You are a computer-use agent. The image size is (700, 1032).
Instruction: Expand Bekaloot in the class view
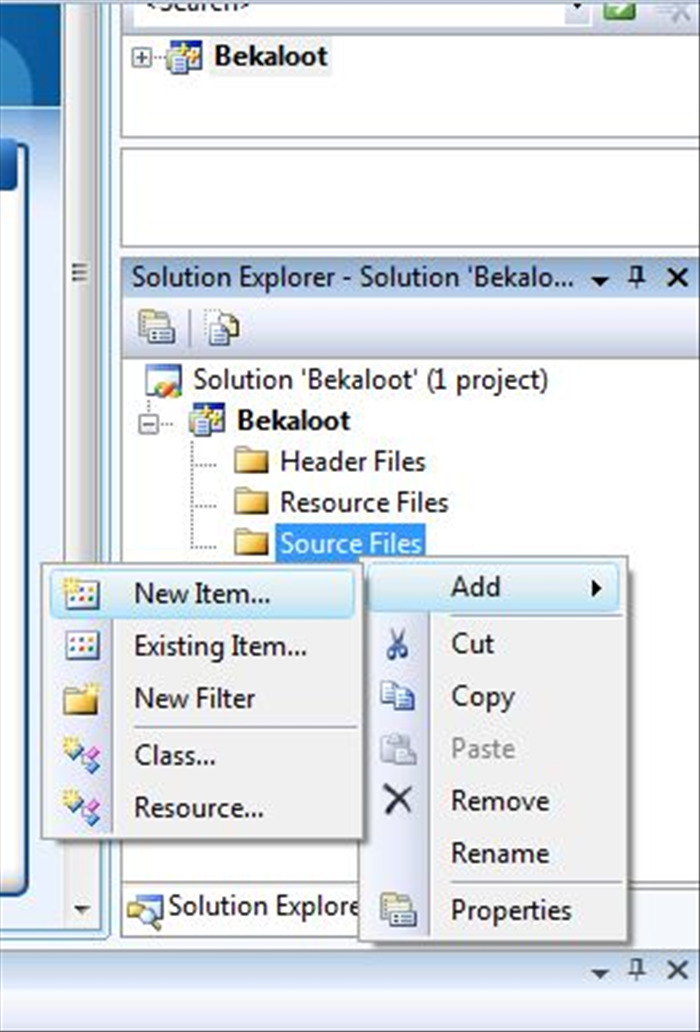(141, 58)
